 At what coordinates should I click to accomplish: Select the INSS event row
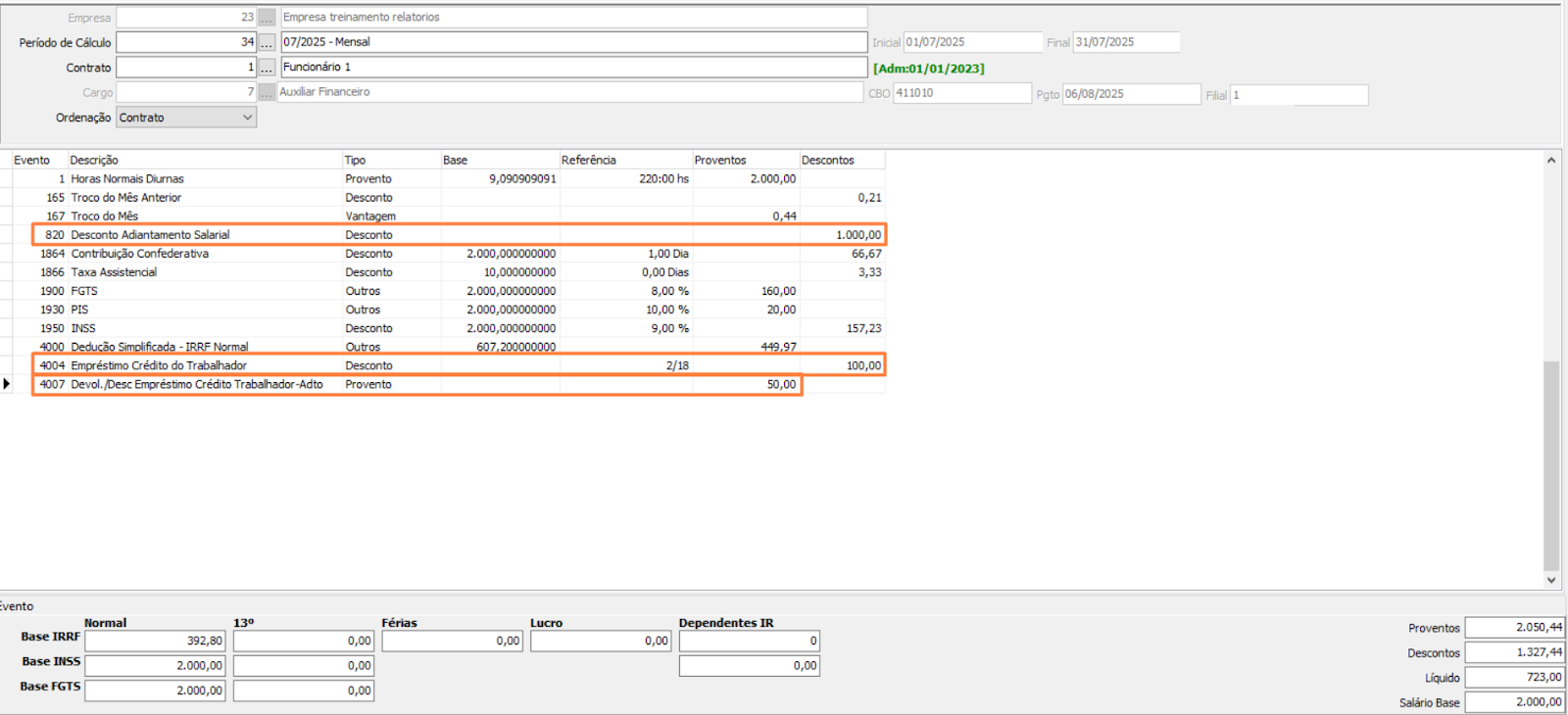448,328
